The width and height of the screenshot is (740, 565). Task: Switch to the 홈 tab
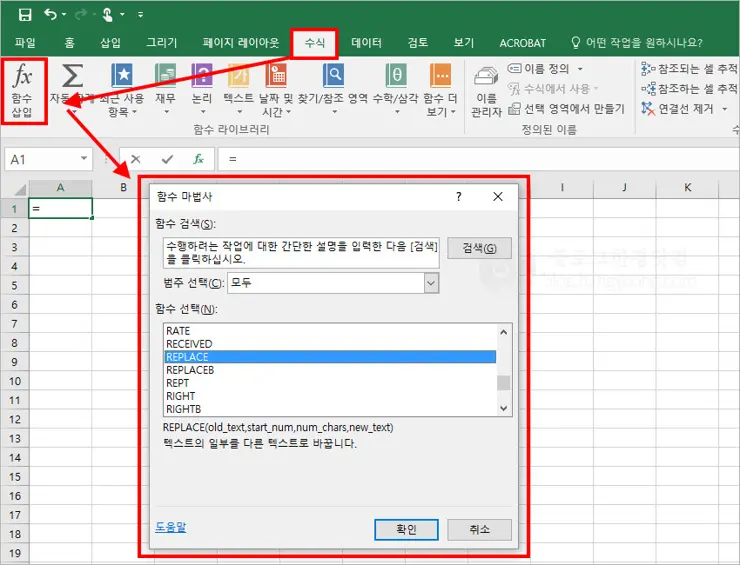tap(69, 43)
